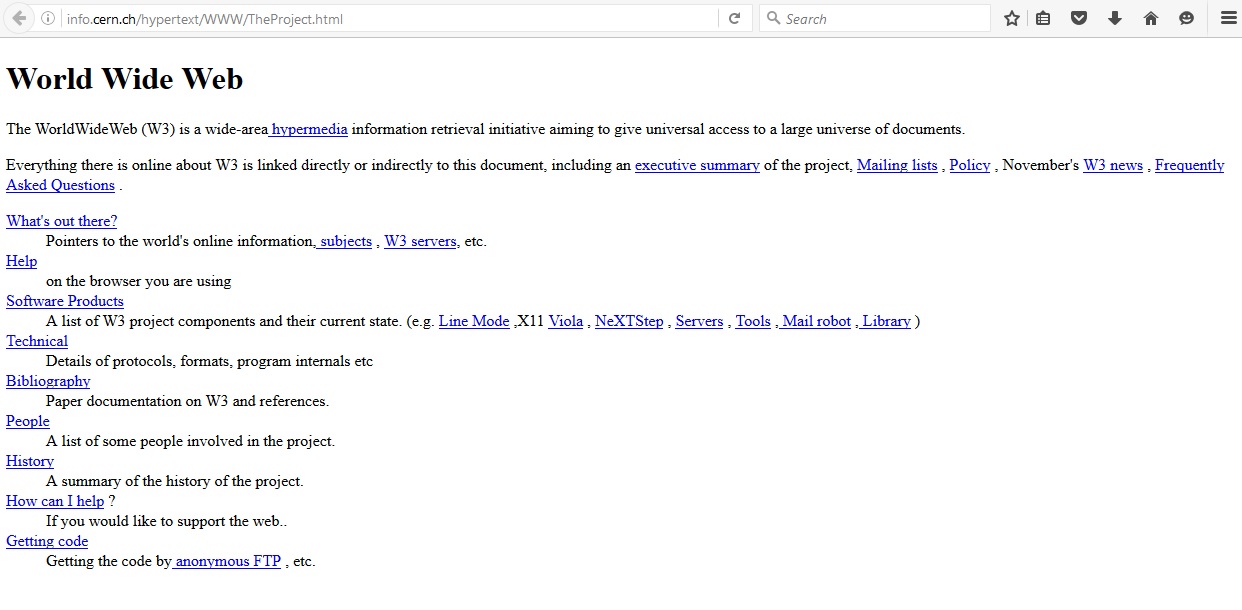Click text 'Paper documentation on W3 and references.'
The height and width of the screenshot is (610, 1242).
[x=187, y=401]
